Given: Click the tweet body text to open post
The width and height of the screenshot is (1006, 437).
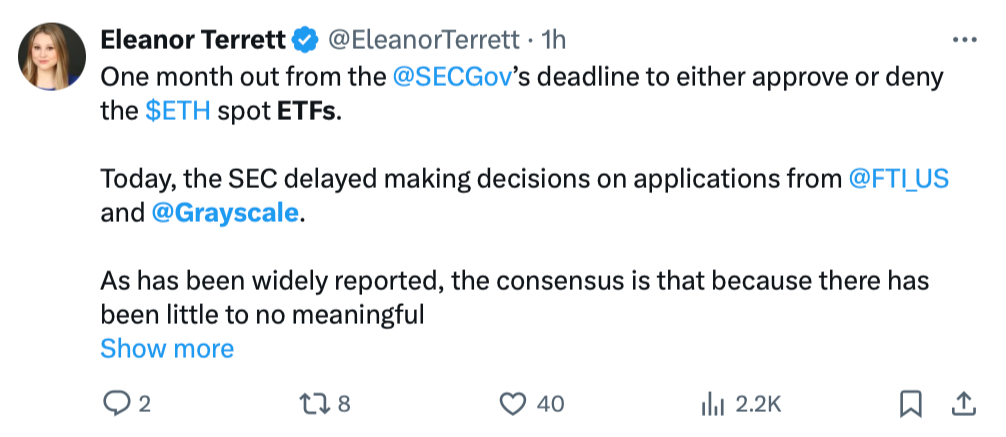Looking at the screenshot, I should click(x=500, y=283).
